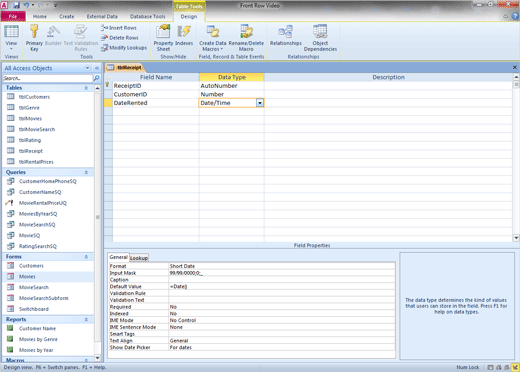Switch to Lookup properties tab
Viewport: 520px width, 372px height.
coord(139,258)
